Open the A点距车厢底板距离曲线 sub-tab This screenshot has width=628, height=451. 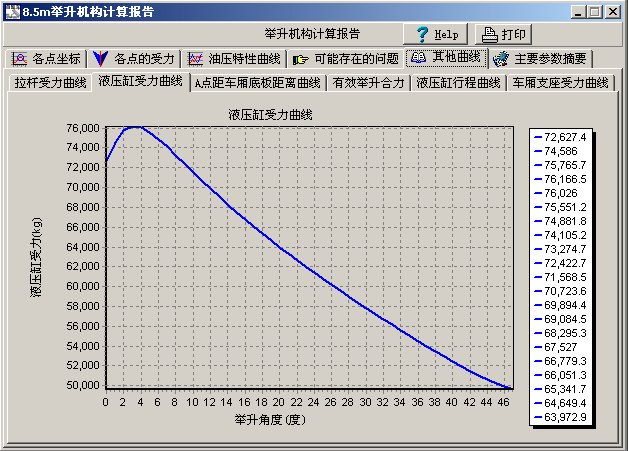(x=258, y=83)
